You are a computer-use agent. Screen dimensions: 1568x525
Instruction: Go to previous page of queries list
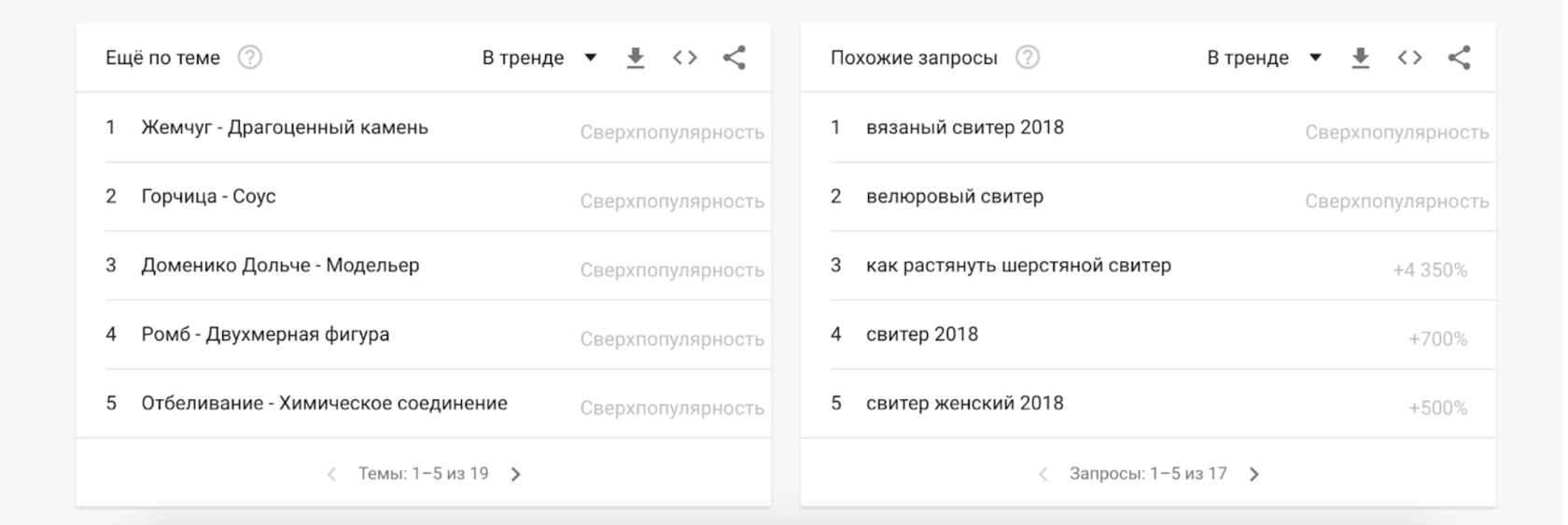pyautogui.click(x=1043, y=475)
